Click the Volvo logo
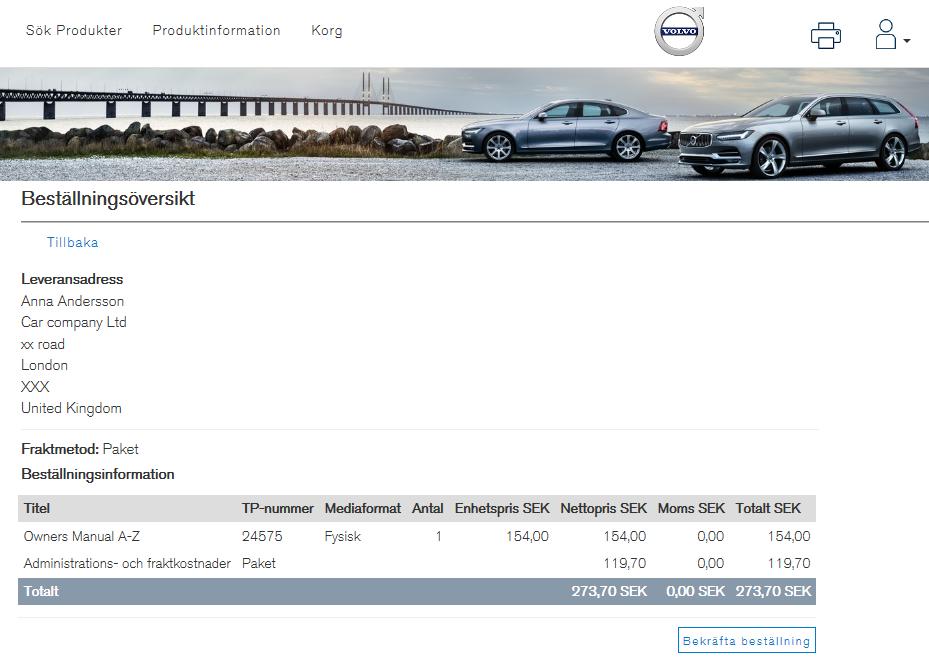The height and width of the screenshot is (659, 929). coord(679,31)
